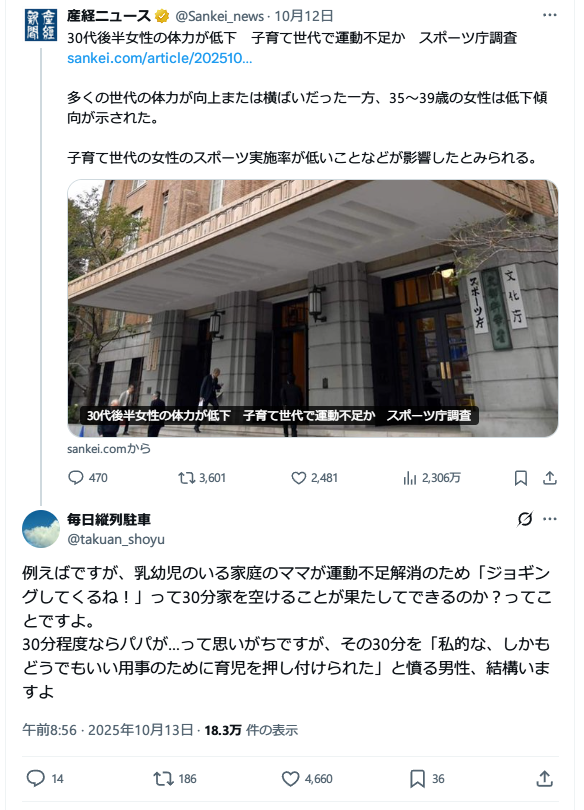
Task: Open the sankei.com article link
Action: point(160,58)
